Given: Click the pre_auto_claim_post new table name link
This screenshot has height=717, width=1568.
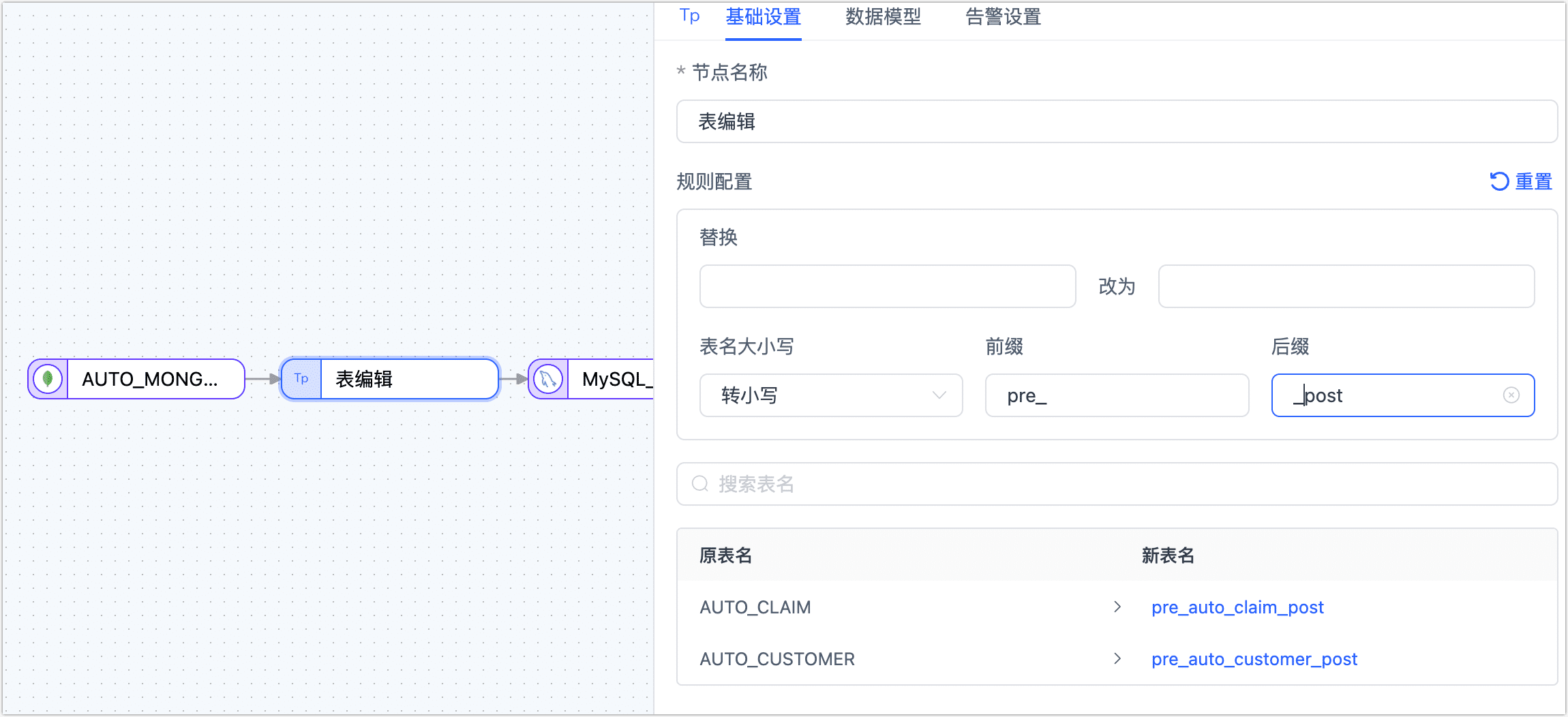Looking at the screenshot, I should 1237,607.
